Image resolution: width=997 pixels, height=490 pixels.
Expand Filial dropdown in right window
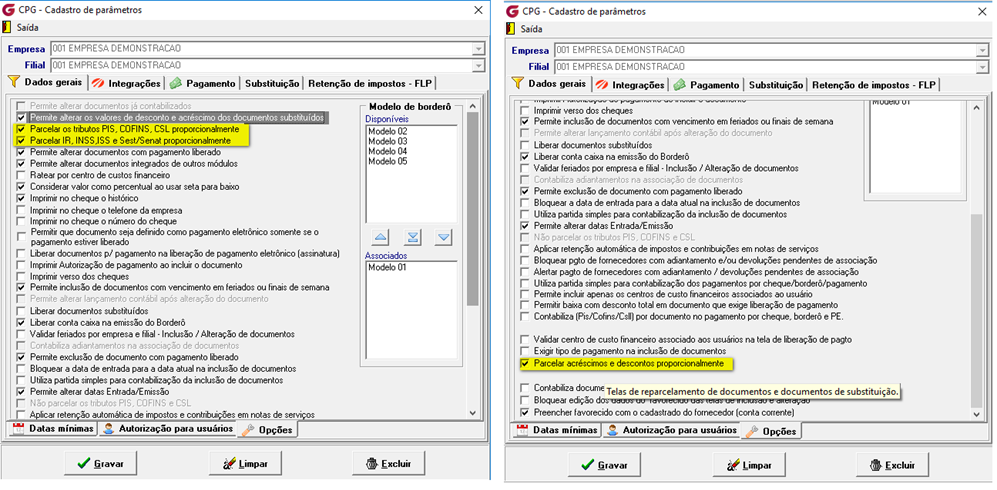982,66
